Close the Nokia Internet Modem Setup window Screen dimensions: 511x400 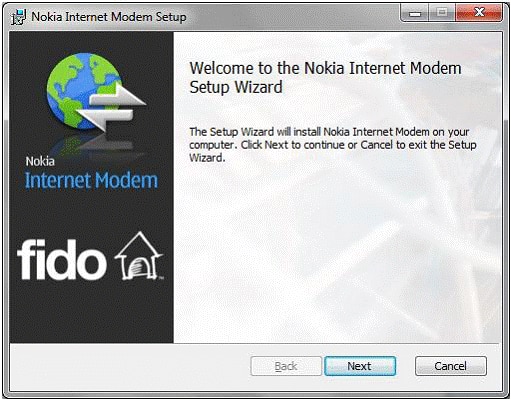pyautogui.click(x=479, y=13)
